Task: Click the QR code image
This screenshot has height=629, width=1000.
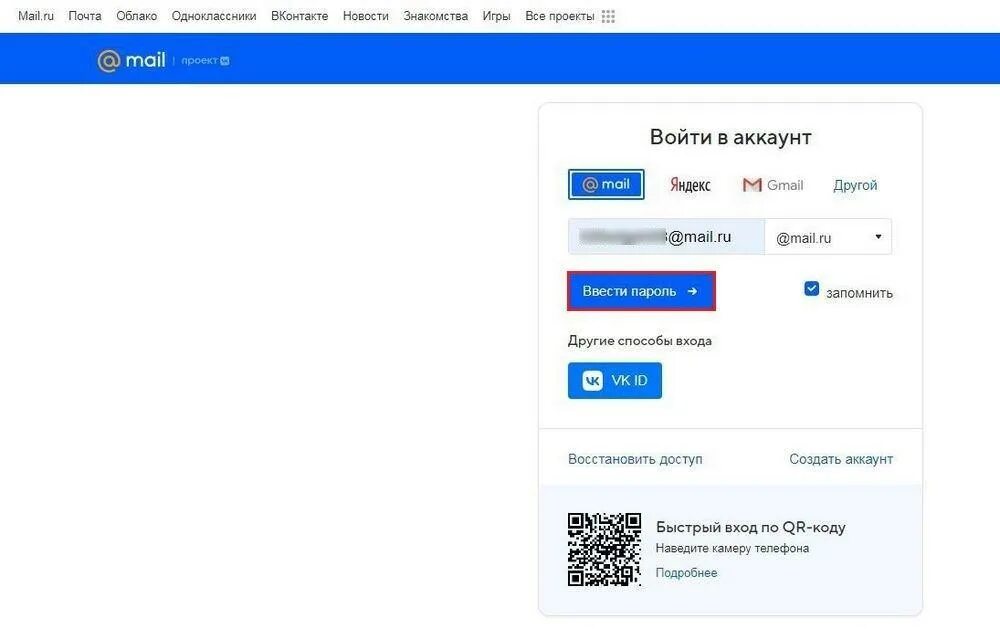Action: [x=605, y=549]
